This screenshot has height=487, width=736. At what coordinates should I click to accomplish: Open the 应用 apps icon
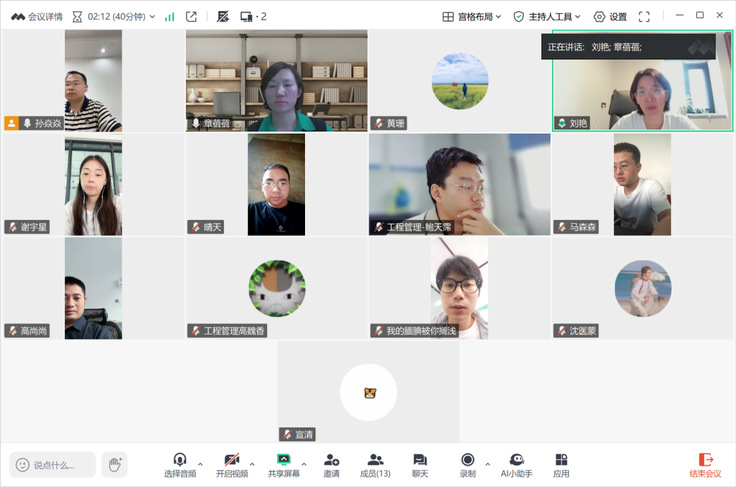tap(561, 464)
